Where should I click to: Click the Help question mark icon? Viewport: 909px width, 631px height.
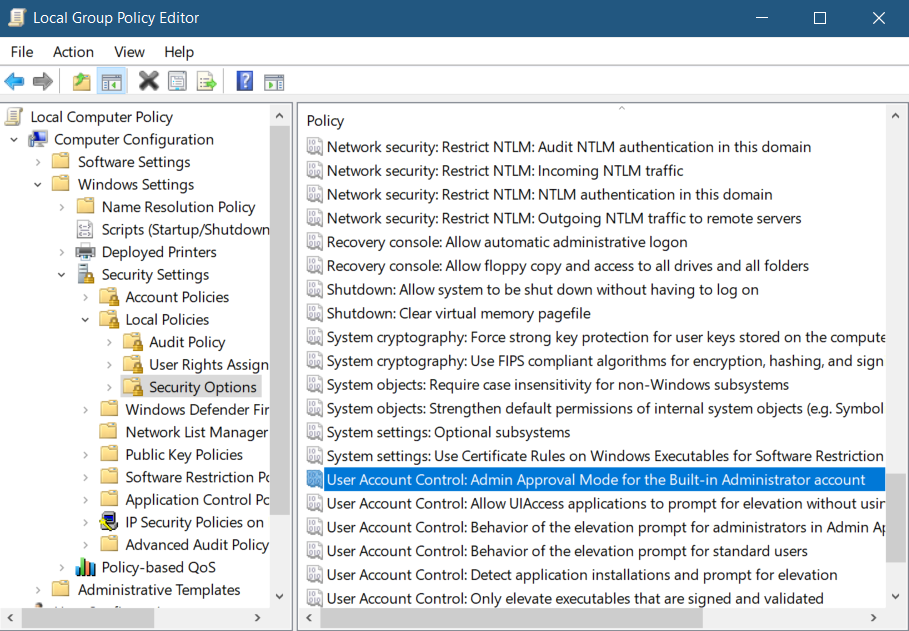coord(243,81)
